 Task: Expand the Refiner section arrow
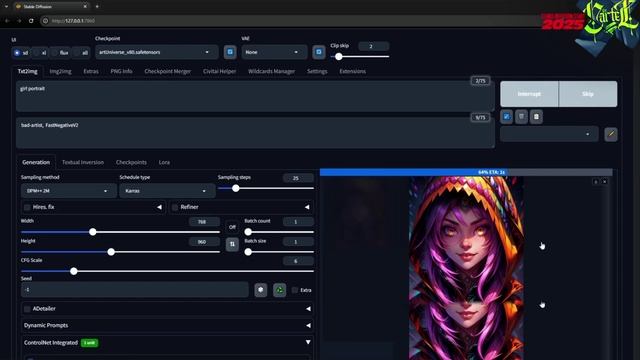coord(307,207)
